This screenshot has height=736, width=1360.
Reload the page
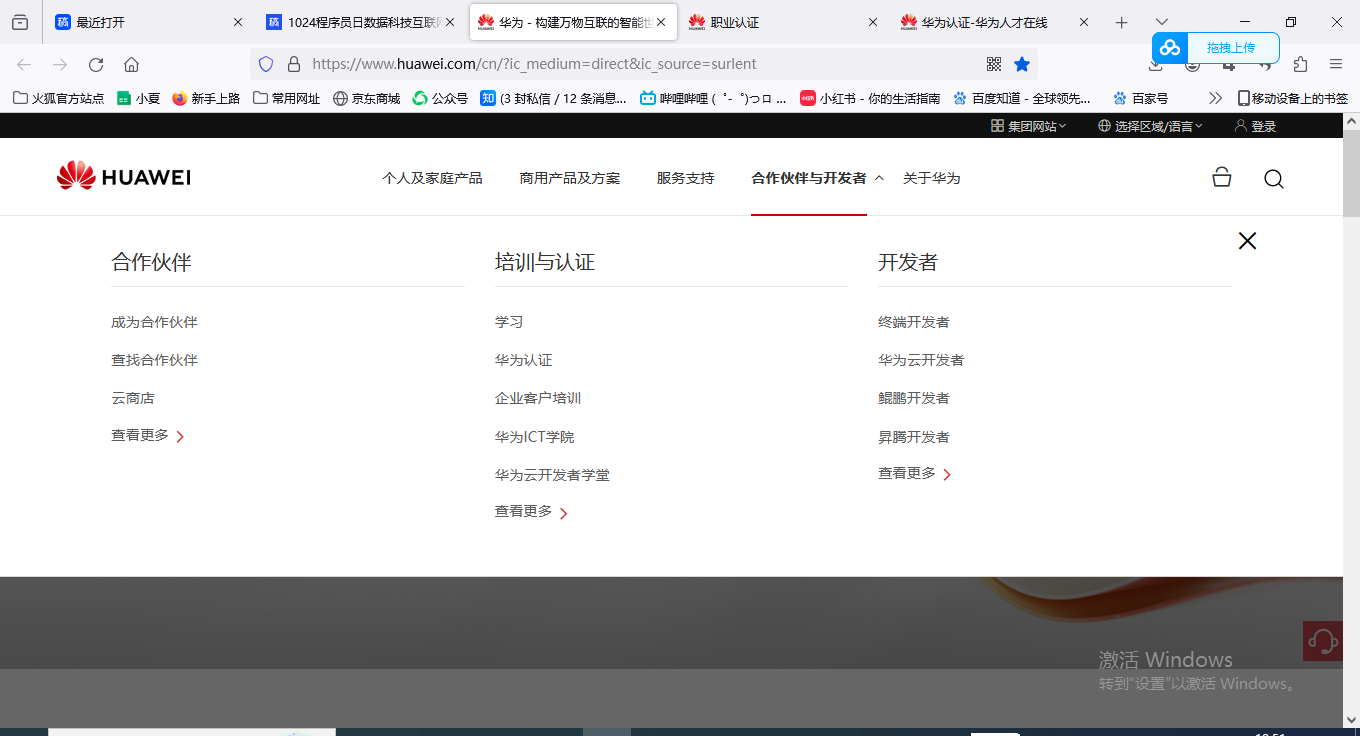(96, 64)
